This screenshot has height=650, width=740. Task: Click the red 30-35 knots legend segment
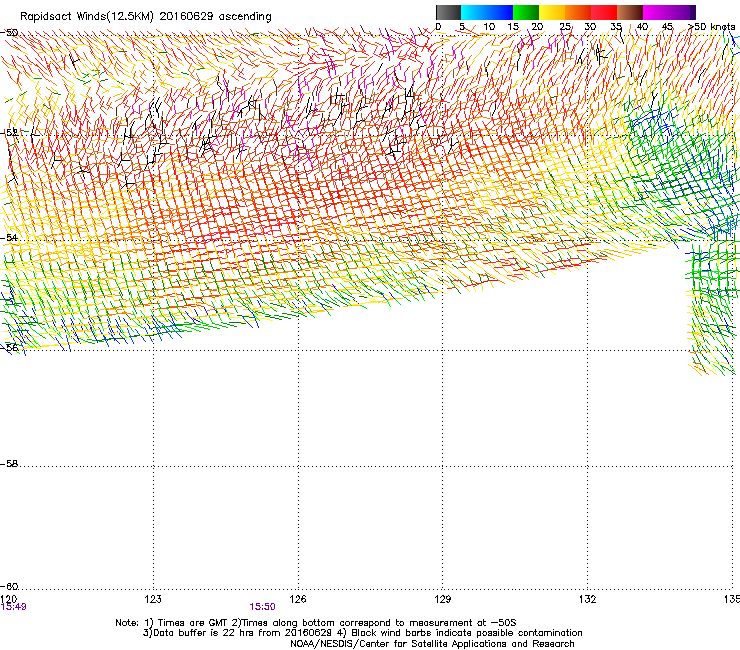(604, 12)
